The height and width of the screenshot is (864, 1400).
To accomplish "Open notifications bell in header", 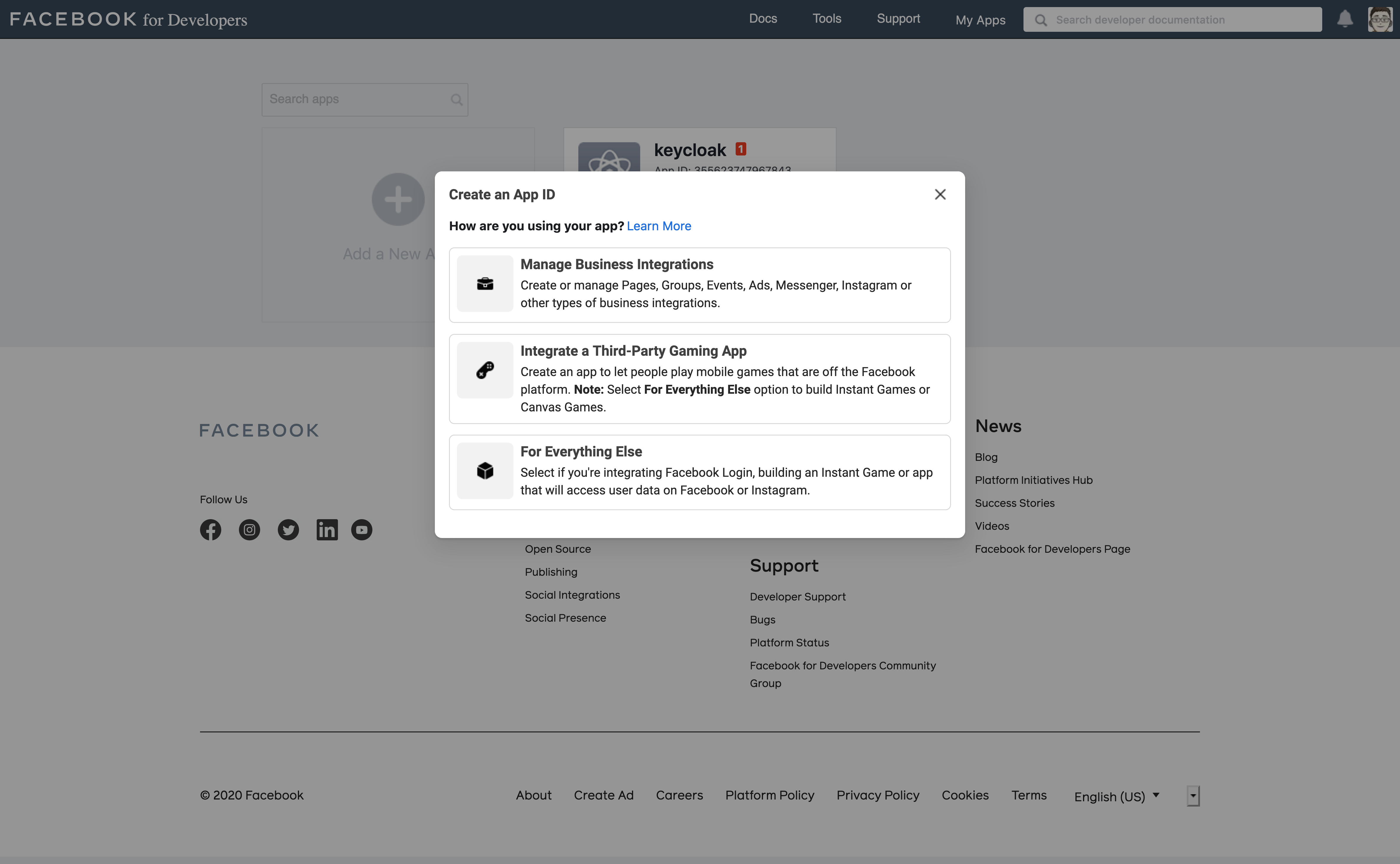I will point(1345,19).
